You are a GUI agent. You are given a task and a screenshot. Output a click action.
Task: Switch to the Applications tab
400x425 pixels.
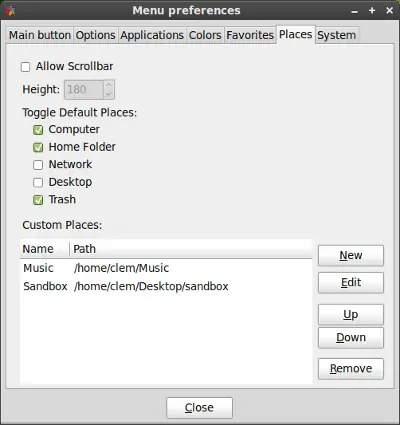click(152, 35)
